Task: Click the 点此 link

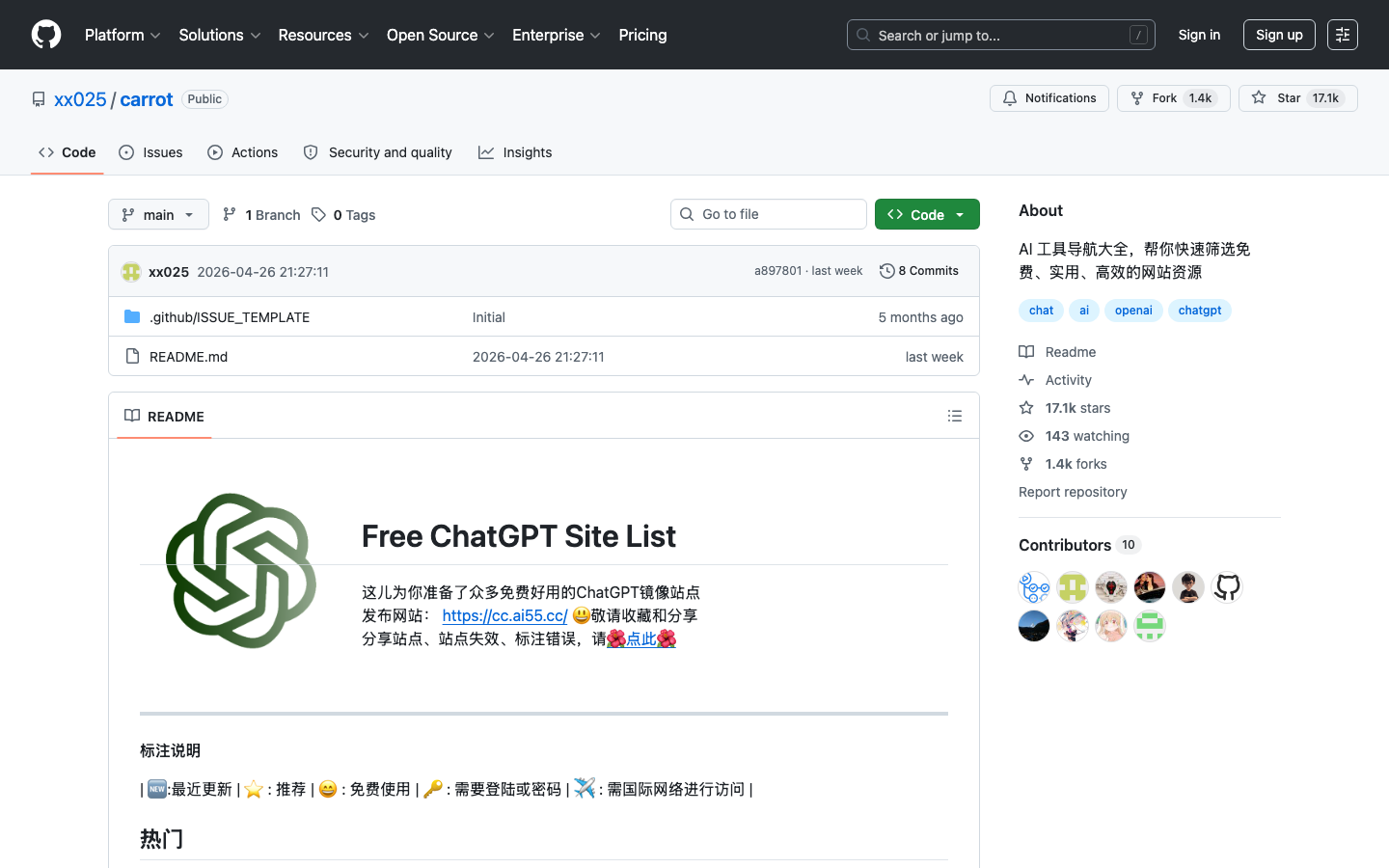Action: click(x=641, y=638)
